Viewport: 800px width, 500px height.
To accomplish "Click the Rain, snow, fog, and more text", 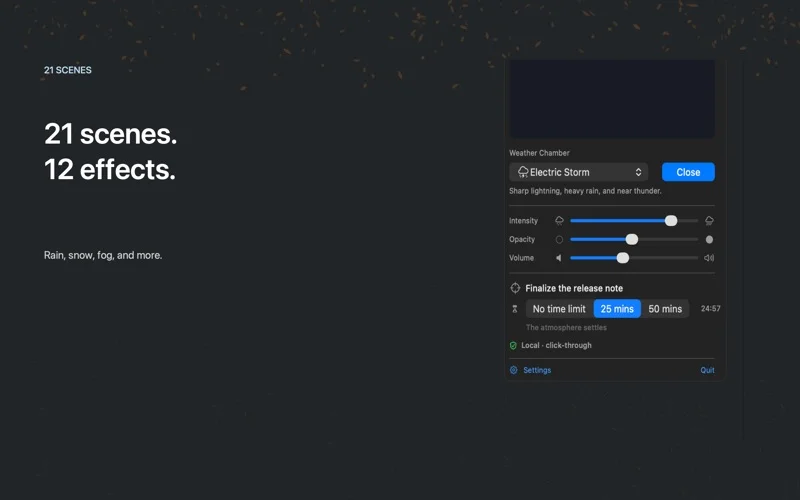I will click(103, 255).
